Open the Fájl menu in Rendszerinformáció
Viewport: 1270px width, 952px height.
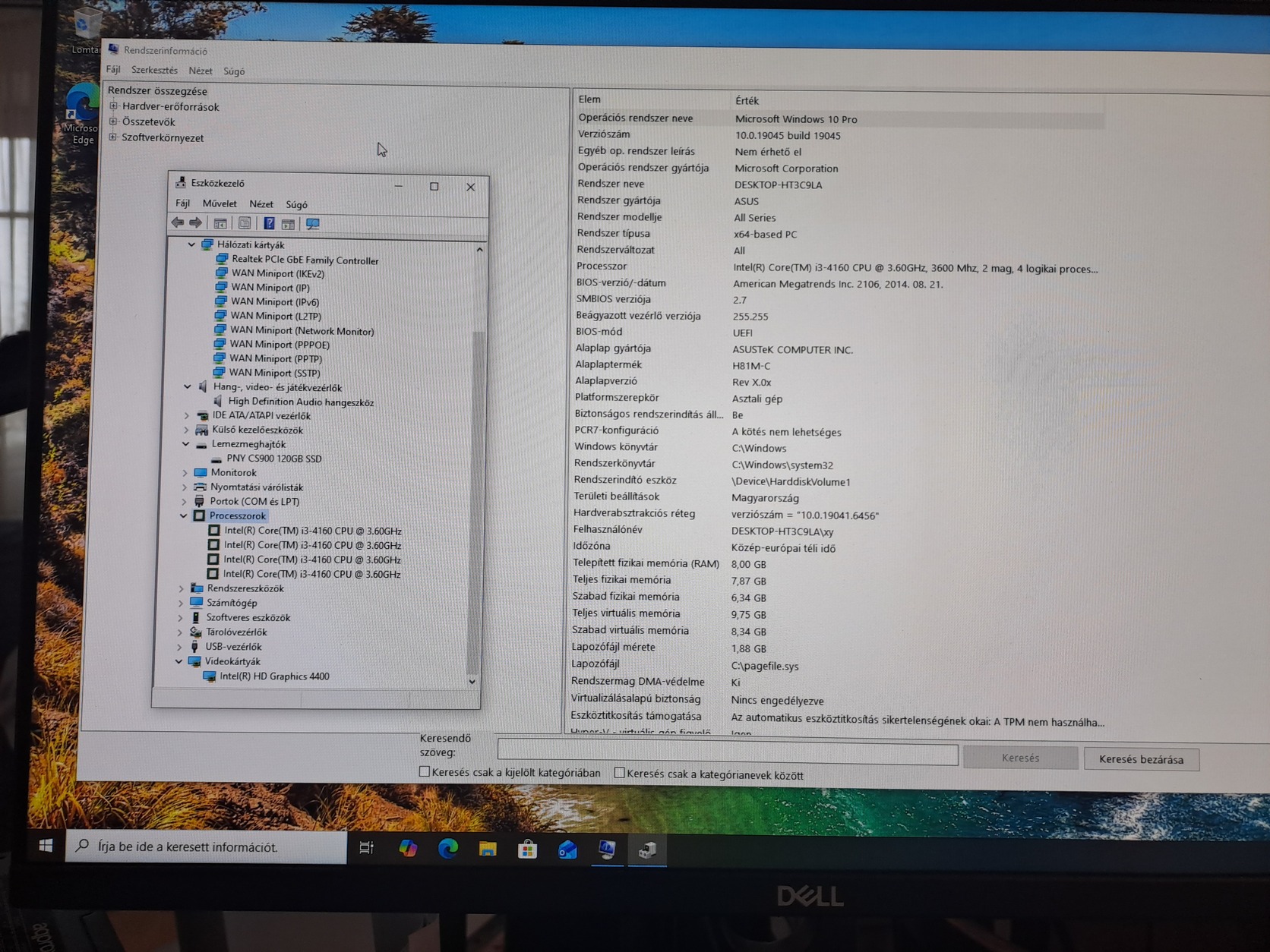(113, 69)
